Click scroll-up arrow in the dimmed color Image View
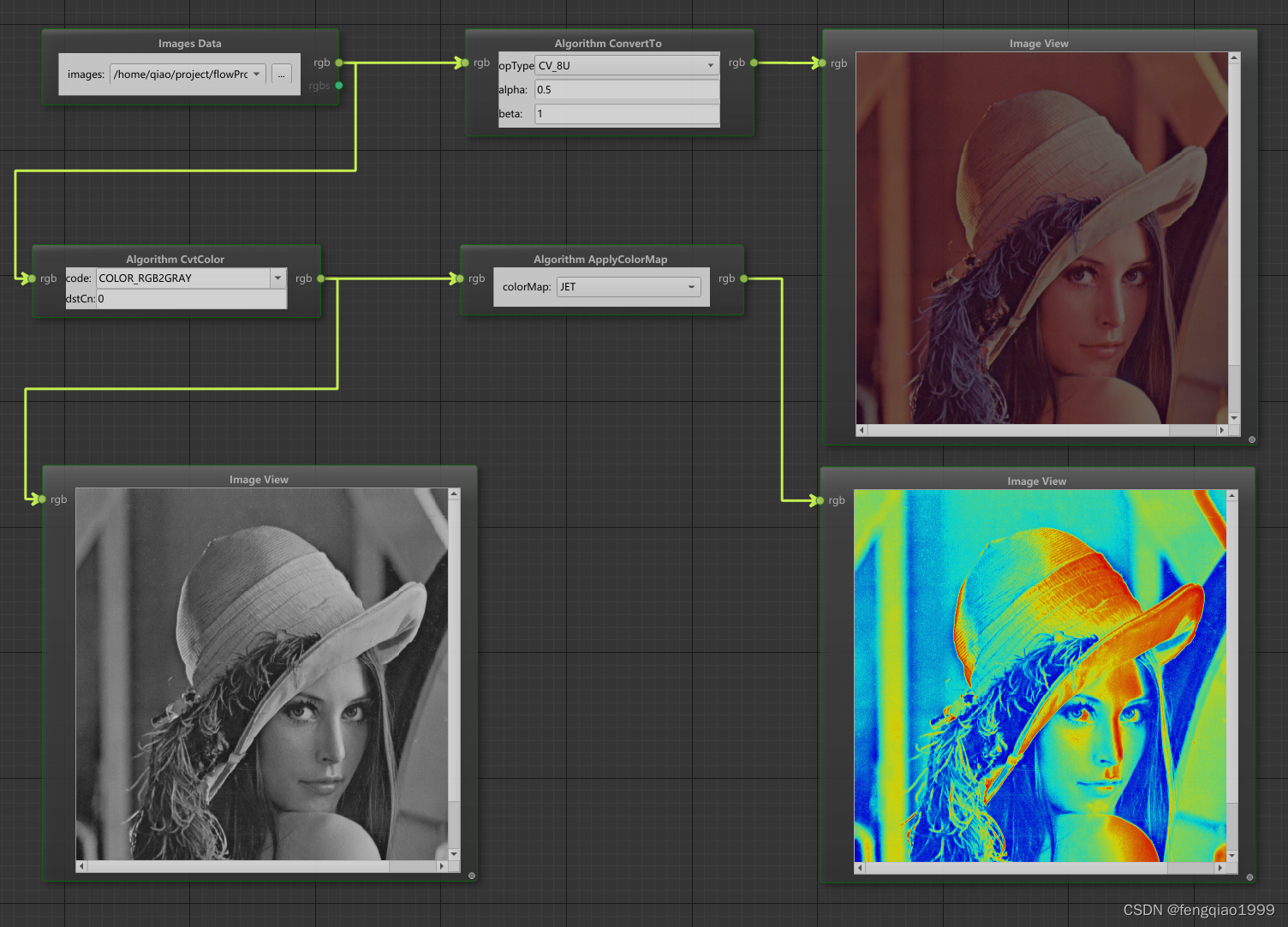 click(1234, 57)
